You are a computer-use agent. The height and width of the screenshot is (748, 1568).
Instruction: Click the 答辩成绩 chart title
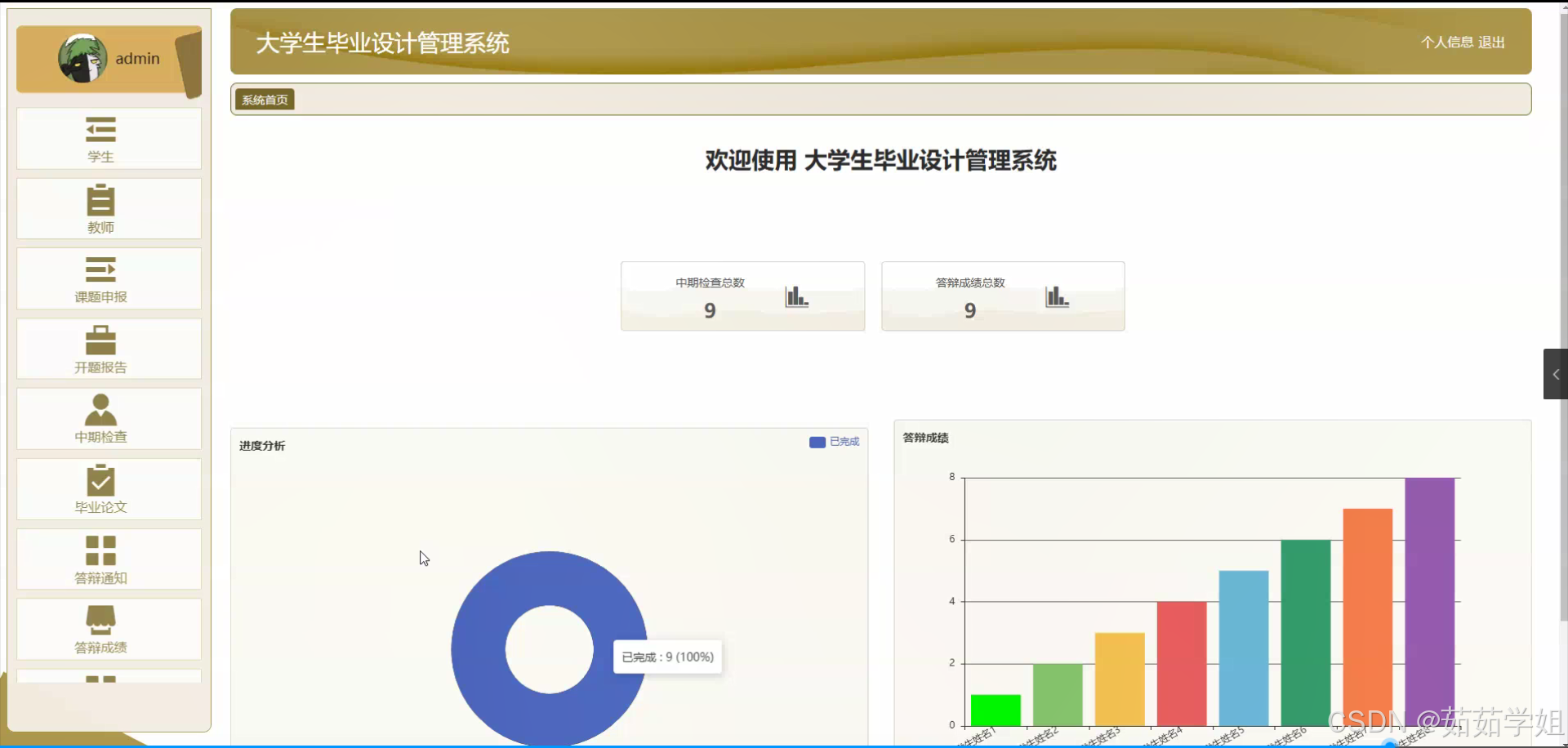(925, 438)
